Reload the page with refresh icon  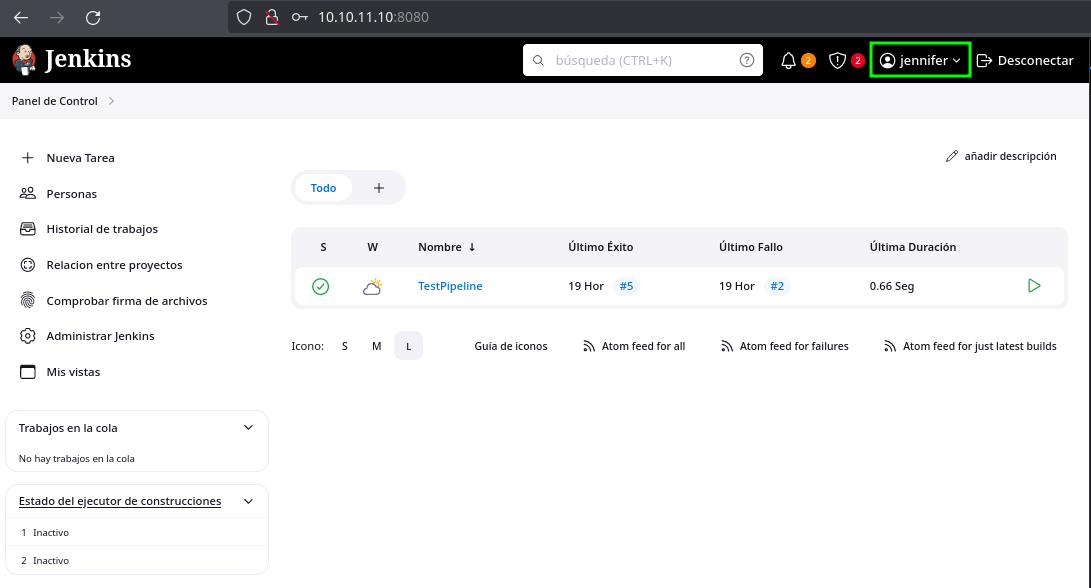(93, 17)
